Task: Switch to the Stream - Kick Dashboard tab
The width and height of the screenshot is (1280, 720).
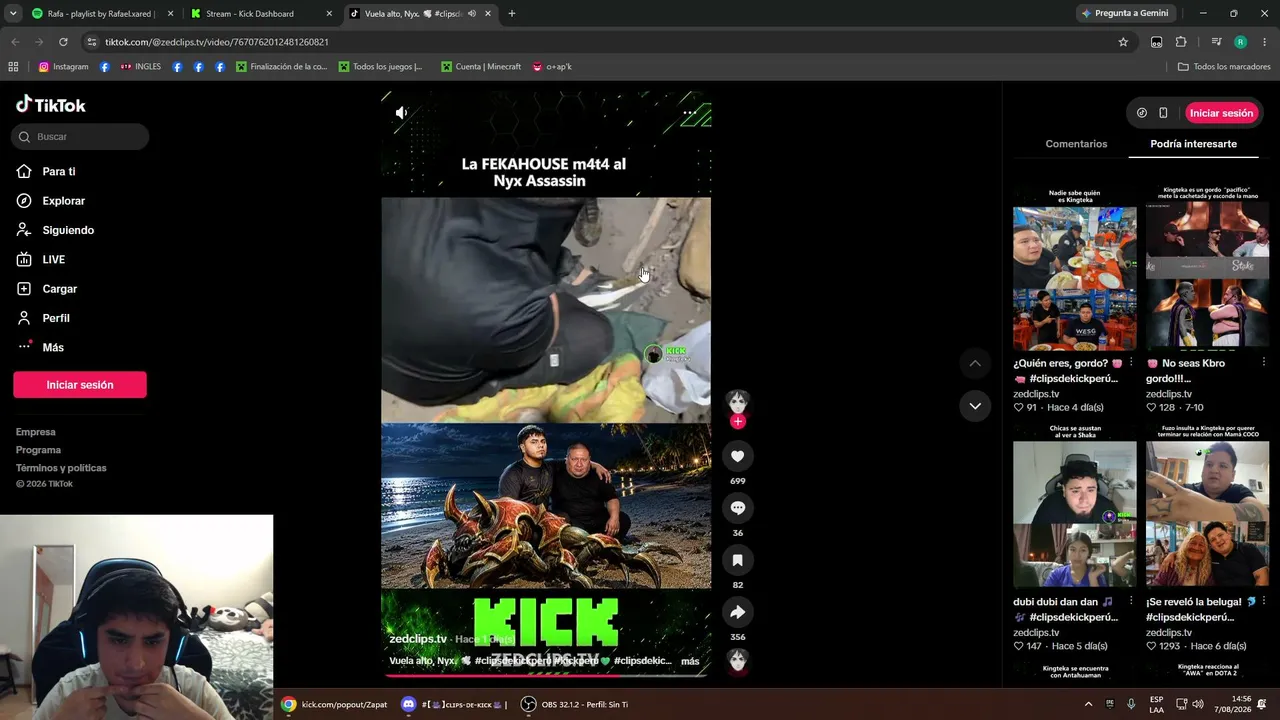Action: 262,14
